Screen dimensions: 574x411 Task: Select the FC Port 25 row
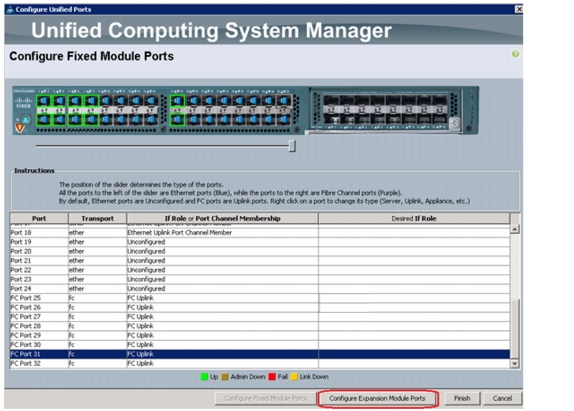(260, 298)
